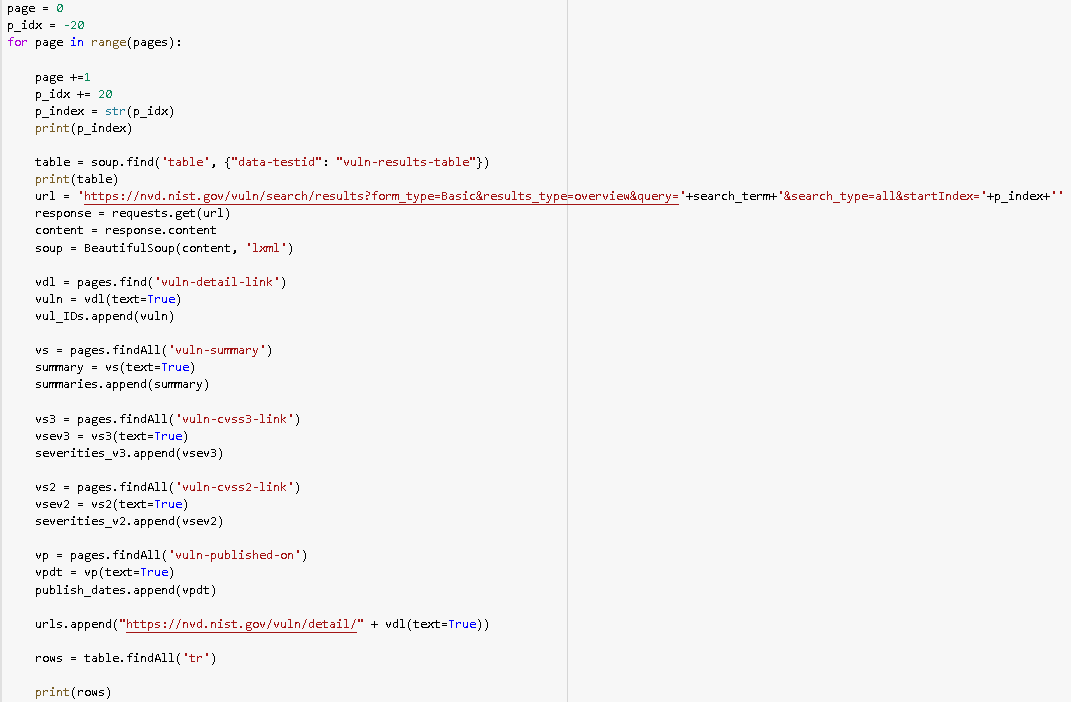Click the '+p_index+' variable in url line
This screenshot has width=1071, height=702.
1018,196
